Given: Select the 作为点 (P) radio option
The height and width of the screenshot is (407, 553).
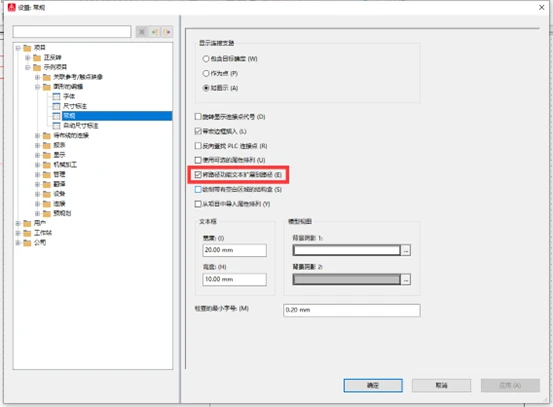Looking at the screenshot, I should coord(206,73).
